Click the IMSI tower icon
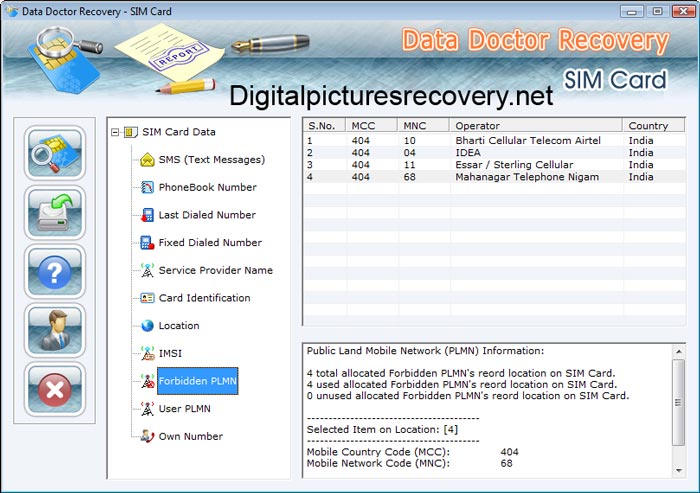This screenshot has width=700, height=493. [x=147, y=353]
